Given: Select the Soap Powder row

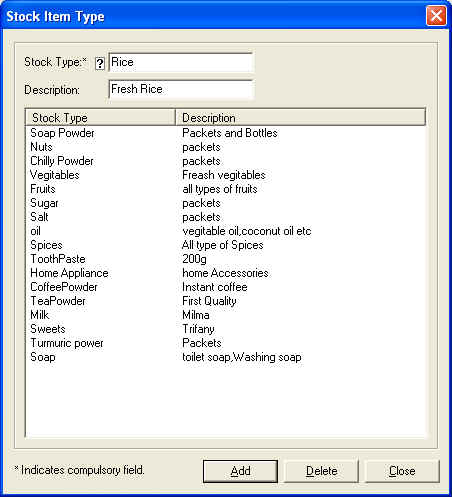Looking at the screenshot, I should pyautogui.click(x=226, y=133).
